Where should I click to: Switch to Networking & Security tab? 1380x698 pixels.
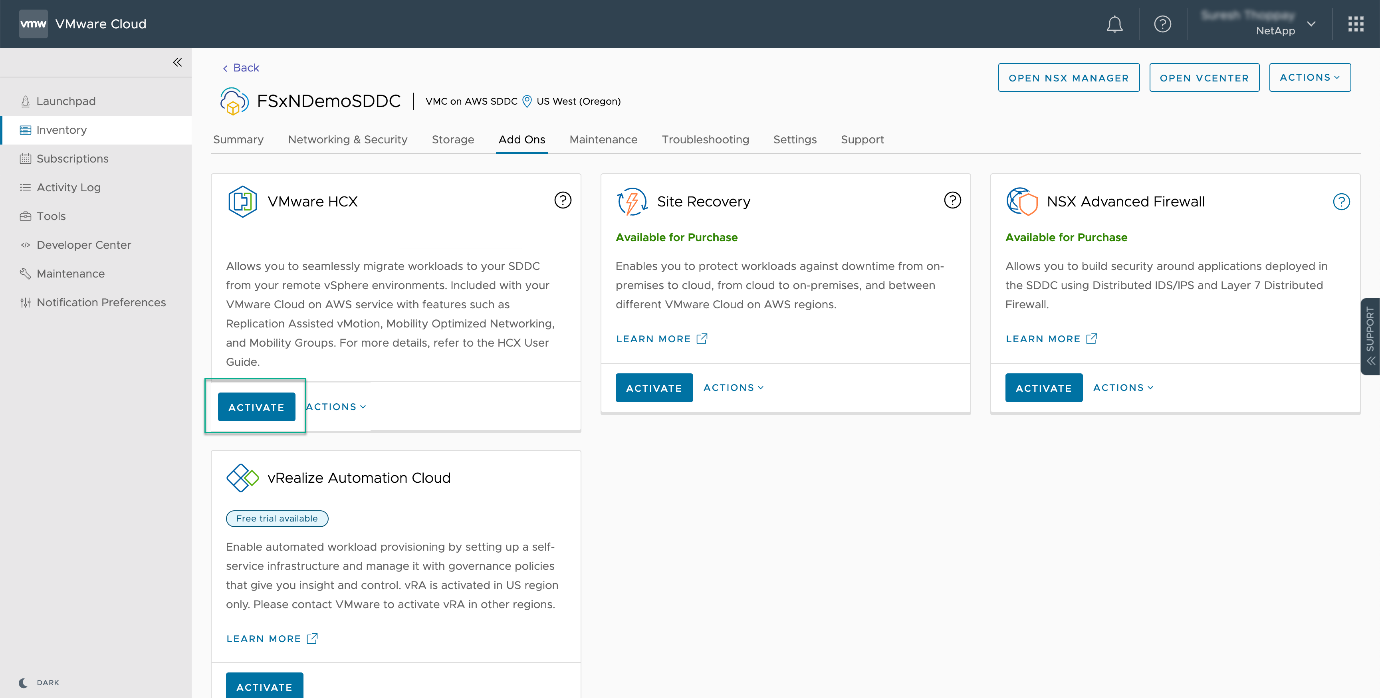click(347, 139)
